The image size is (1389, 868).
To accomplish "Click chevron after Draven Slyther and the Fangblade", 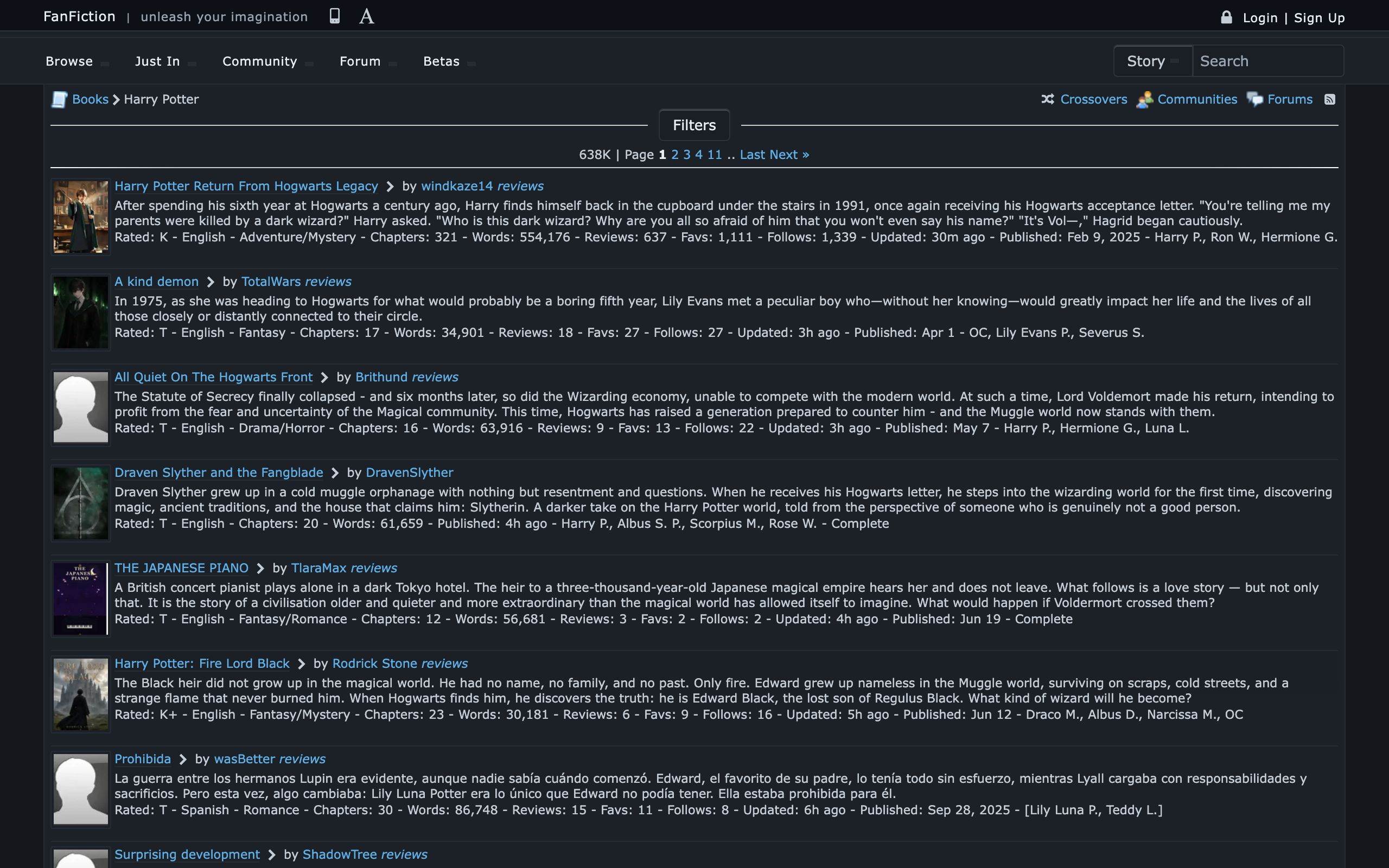I will coord(335,473).
